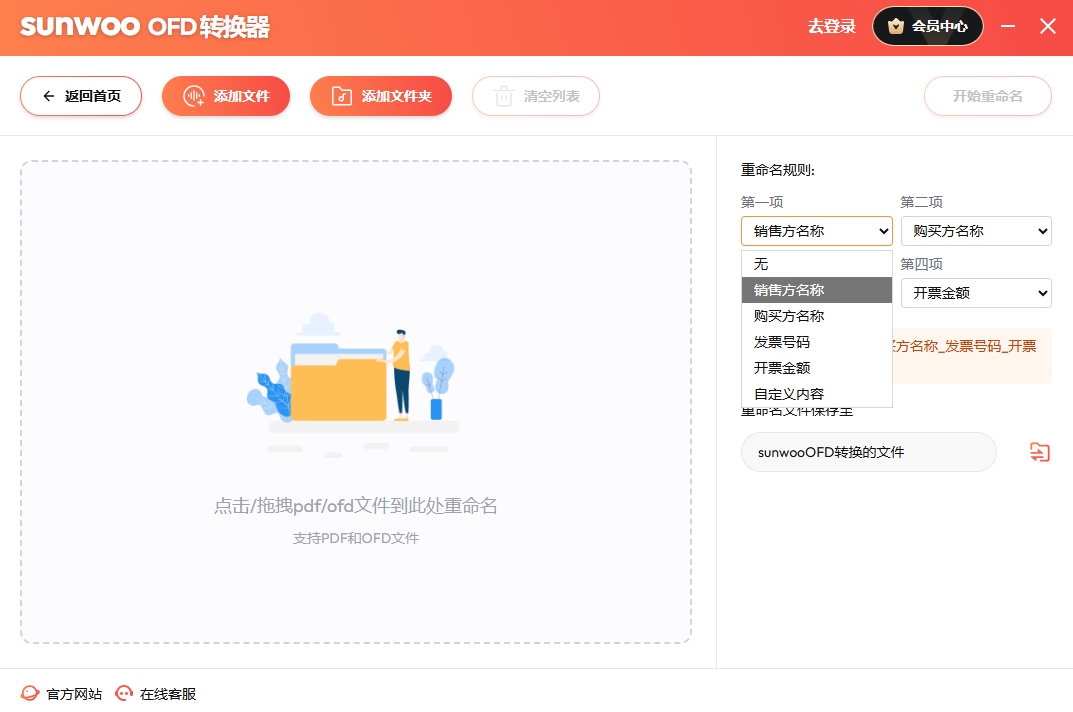Collapse the 第一项 dropdown showing 销售方名称
The image size is (1073, 712).
[x=816, y=231]
